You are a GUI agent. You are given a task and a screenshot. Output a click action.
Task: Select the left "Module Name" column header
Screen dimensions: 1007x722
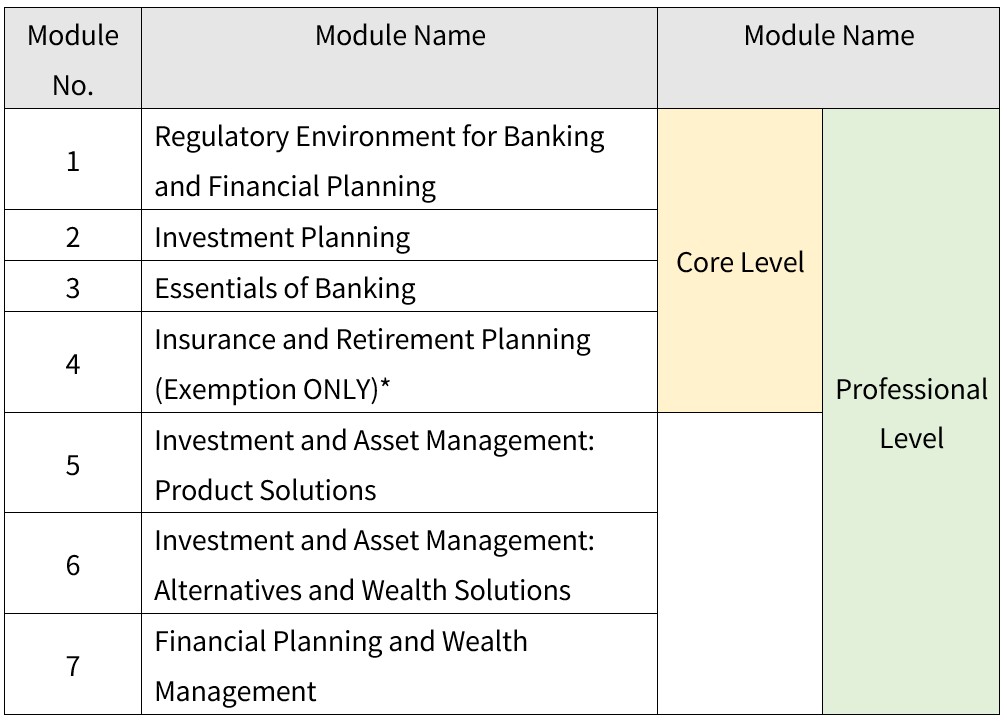[x=399, y=36]
